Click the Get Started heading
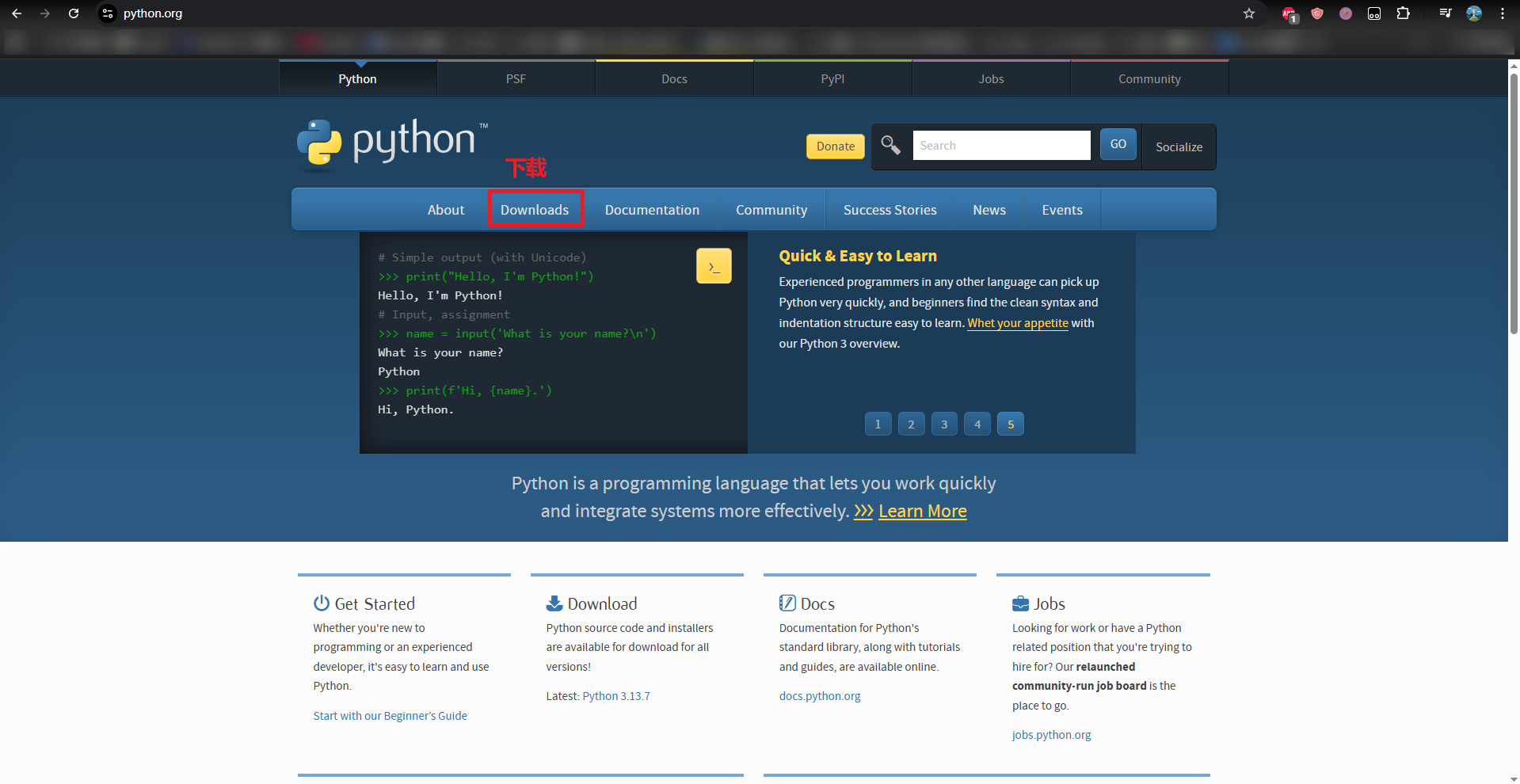1520x784 pixels. pos(375,603)
